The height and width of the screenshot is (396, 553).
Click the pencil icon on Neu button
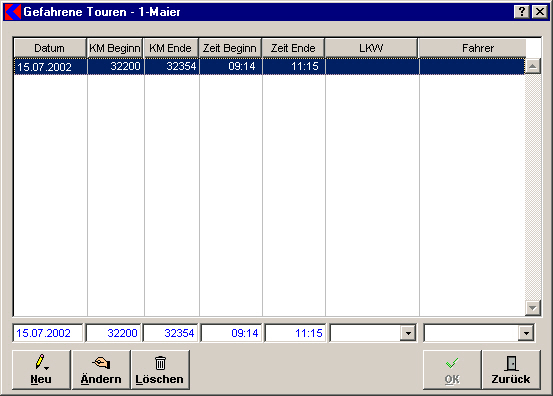[x=41, y=362]
